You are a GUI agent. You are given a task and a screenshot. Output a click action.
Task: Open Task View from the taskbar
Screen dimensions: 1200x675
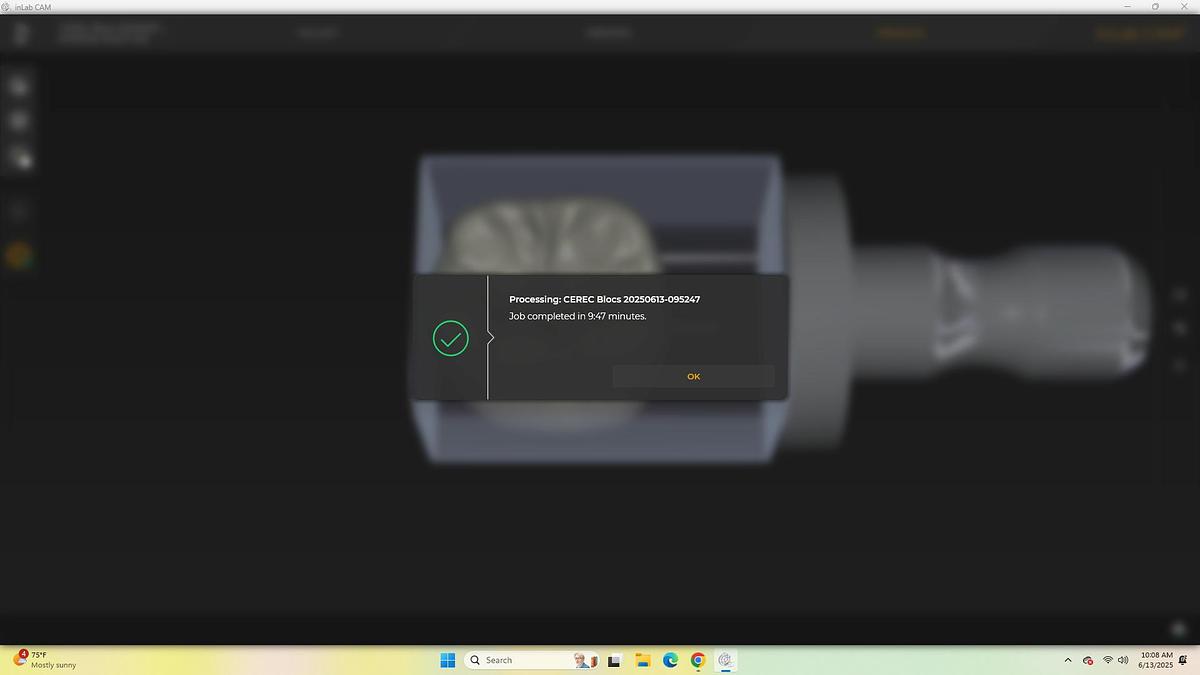(615, 660)
